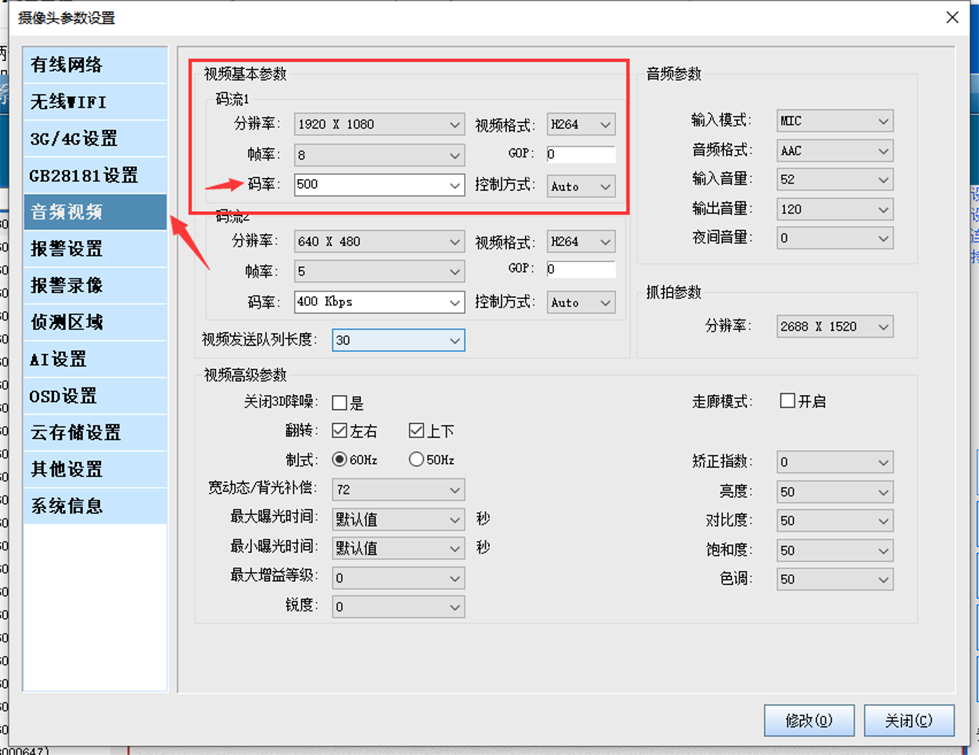This screenshot has height=755, width=979.
Task: Enable 走廊模式 开启 checkbox
Action: pos(787,401)
